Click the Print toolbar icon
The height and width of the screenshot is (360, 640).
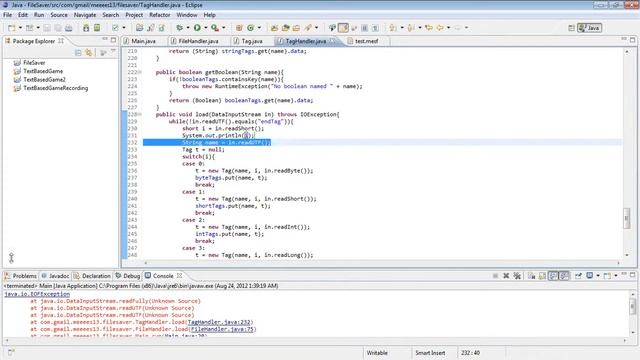click(x=69, y=28)
